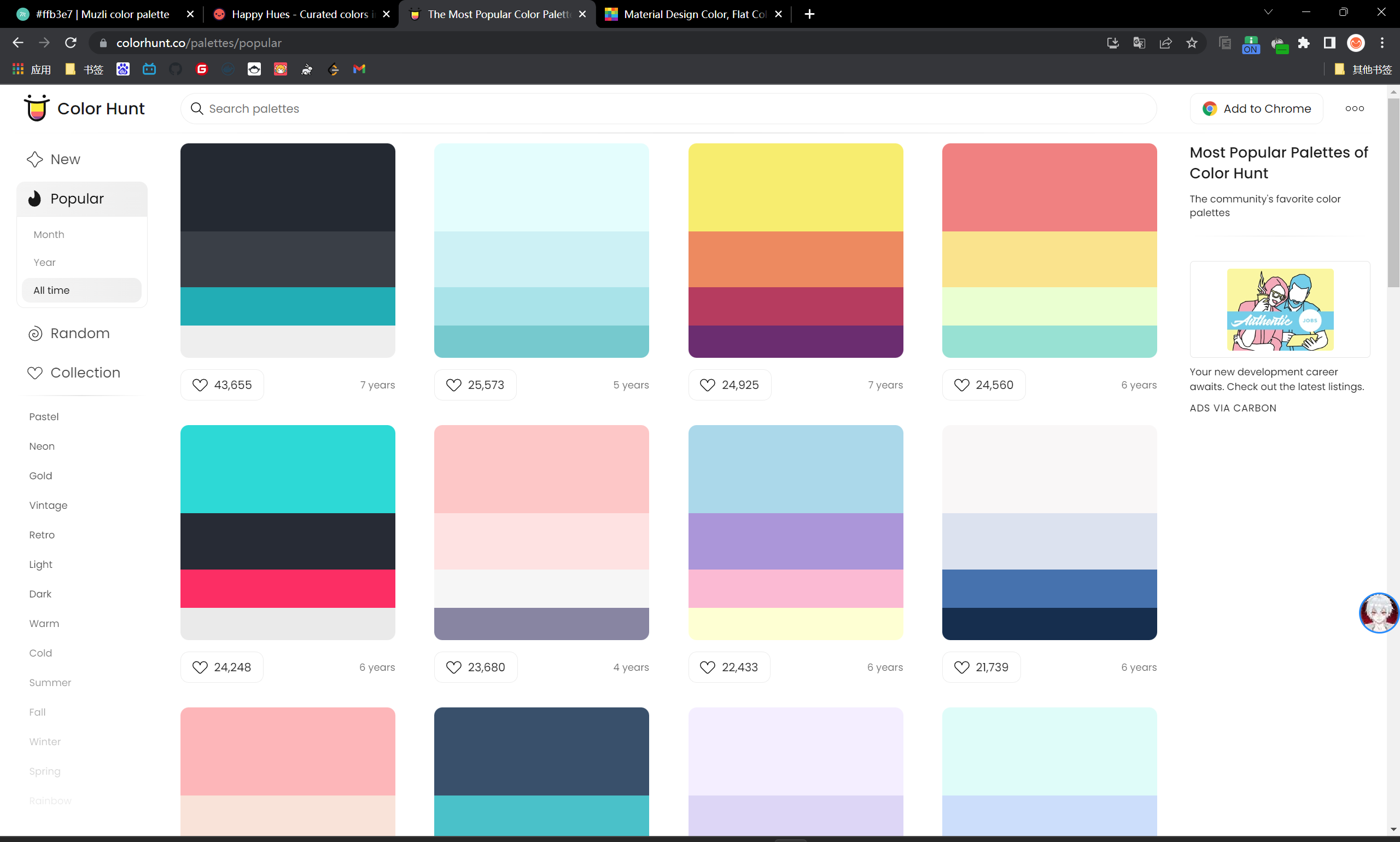1400x842 pixels.
Task: Select the Month popular filter
Action: [x=49, y=234]
